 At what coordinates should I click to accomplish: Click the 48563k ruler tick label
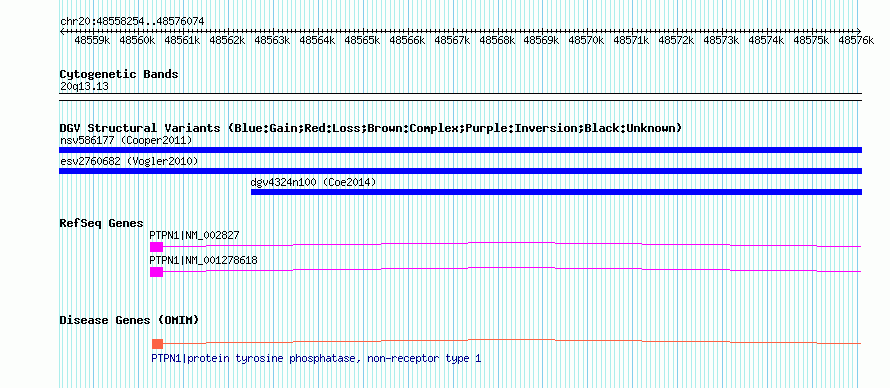click(272, 41)
